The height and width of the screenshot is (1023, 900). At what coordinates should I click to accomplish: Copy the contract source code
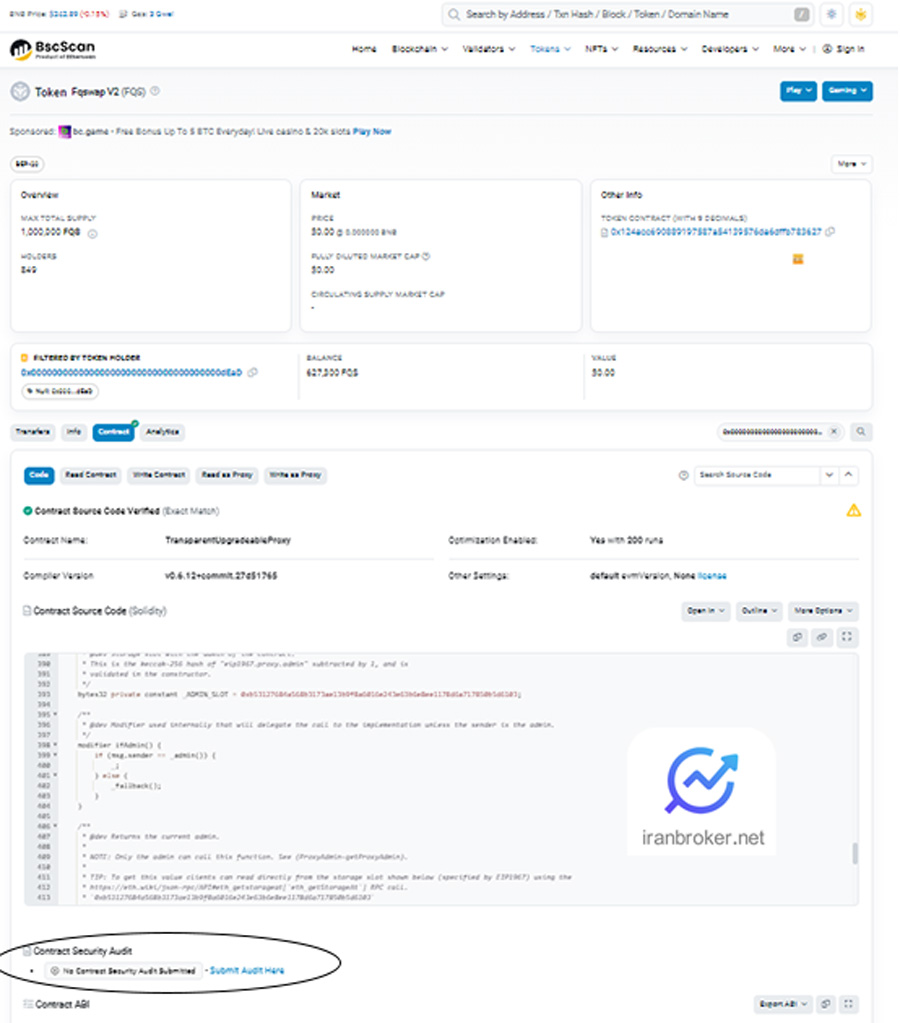(798, 637)
